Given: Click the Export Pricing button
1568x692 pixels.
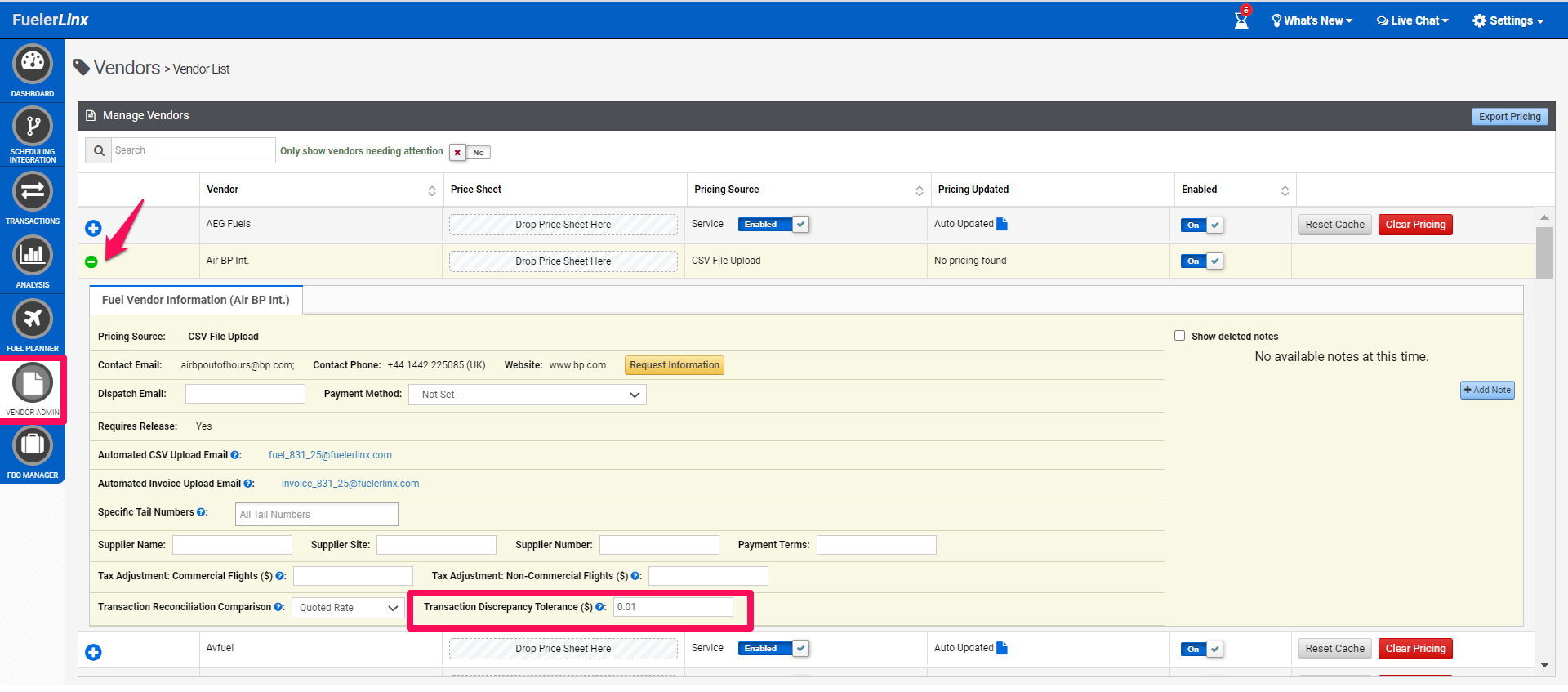Looking at the screenshot, I should [1509, 117].
